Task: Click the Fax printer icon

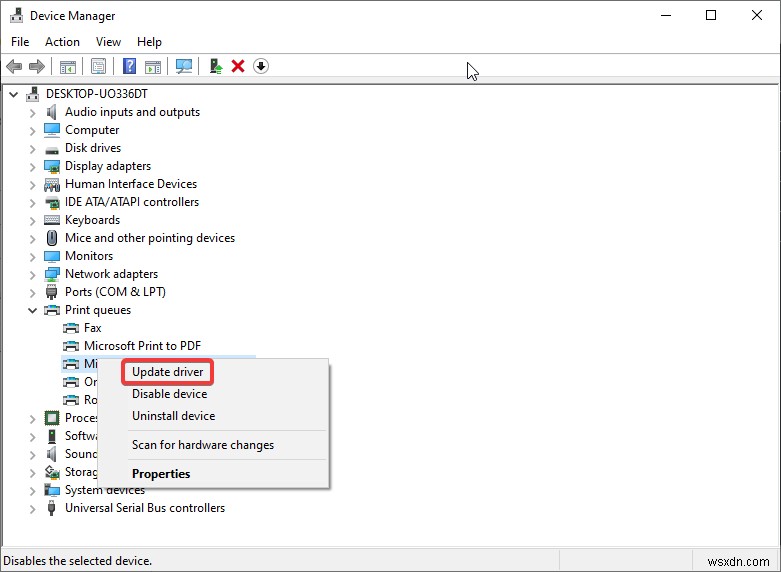Action: 71,328
